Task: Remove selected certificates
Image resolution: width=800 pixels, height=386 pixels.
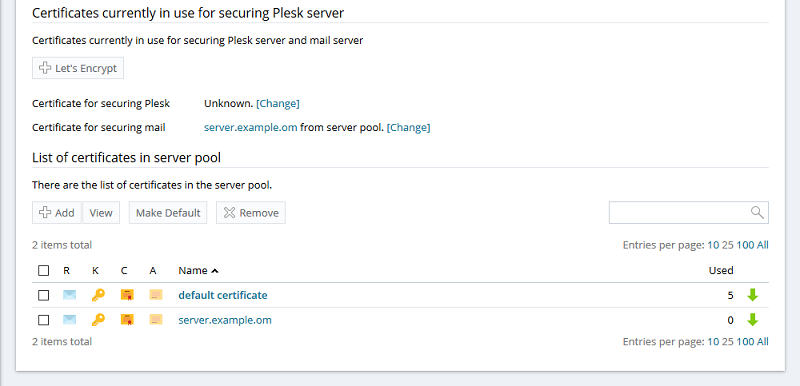Action: pyautogui.click(x=251, y=213)
